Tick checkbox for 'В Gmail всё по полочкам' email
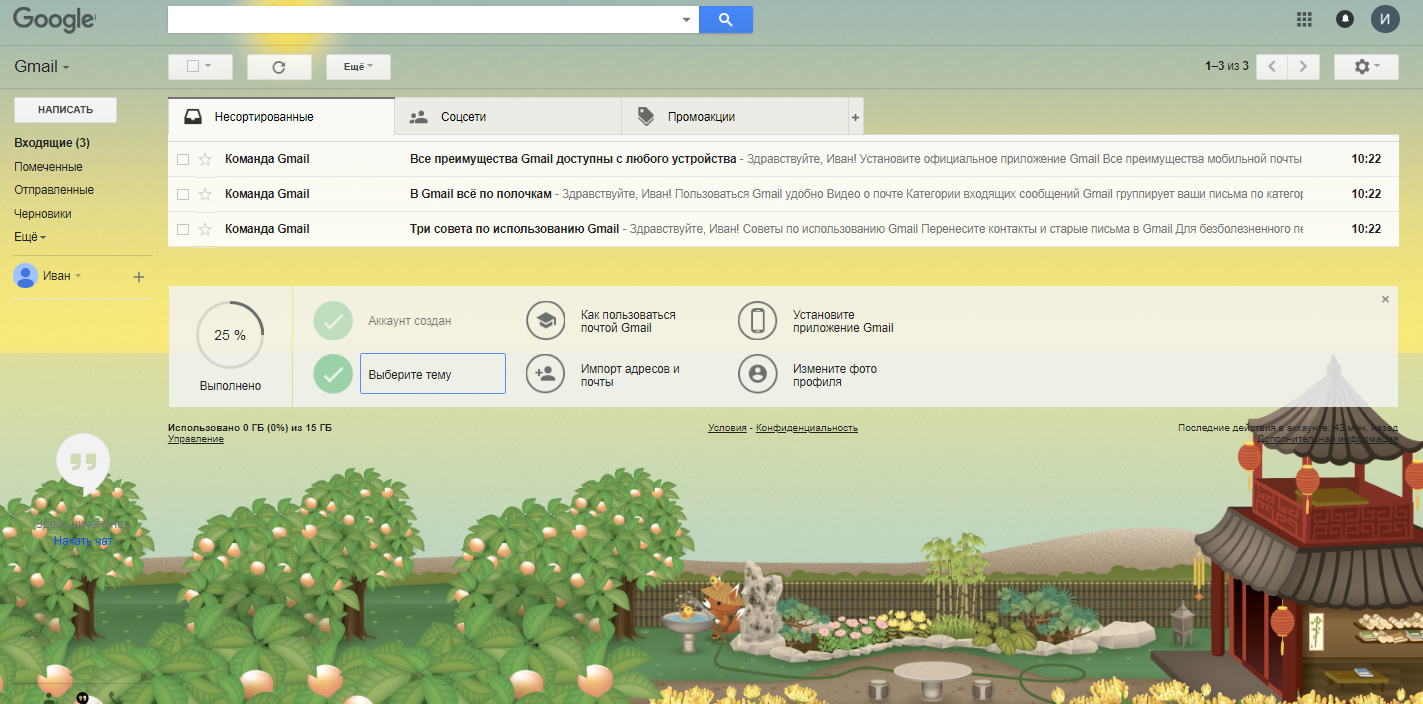1423x704 pixels. [x=182, y=194]
